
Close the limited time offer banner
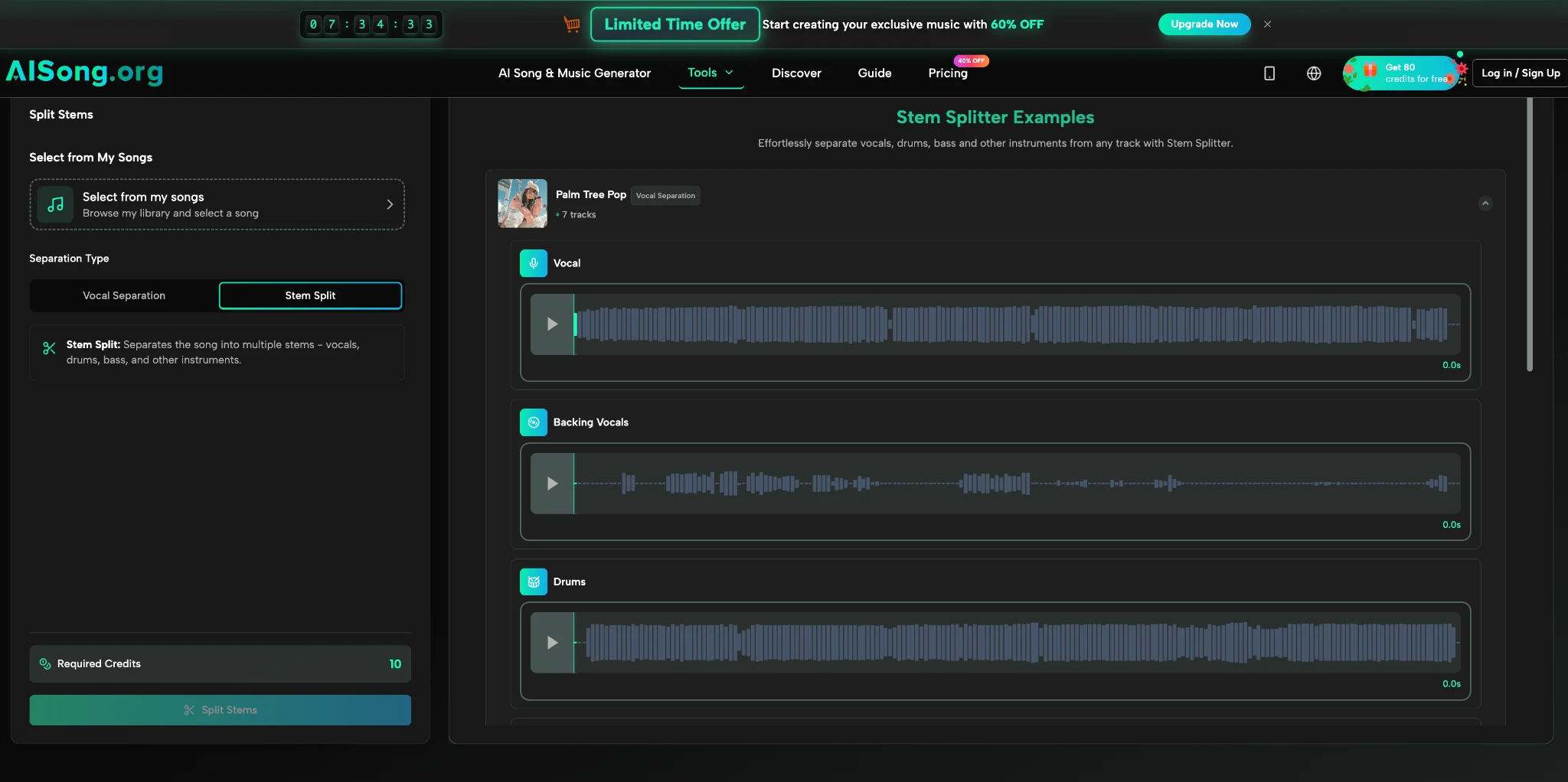click(1268, 24)
